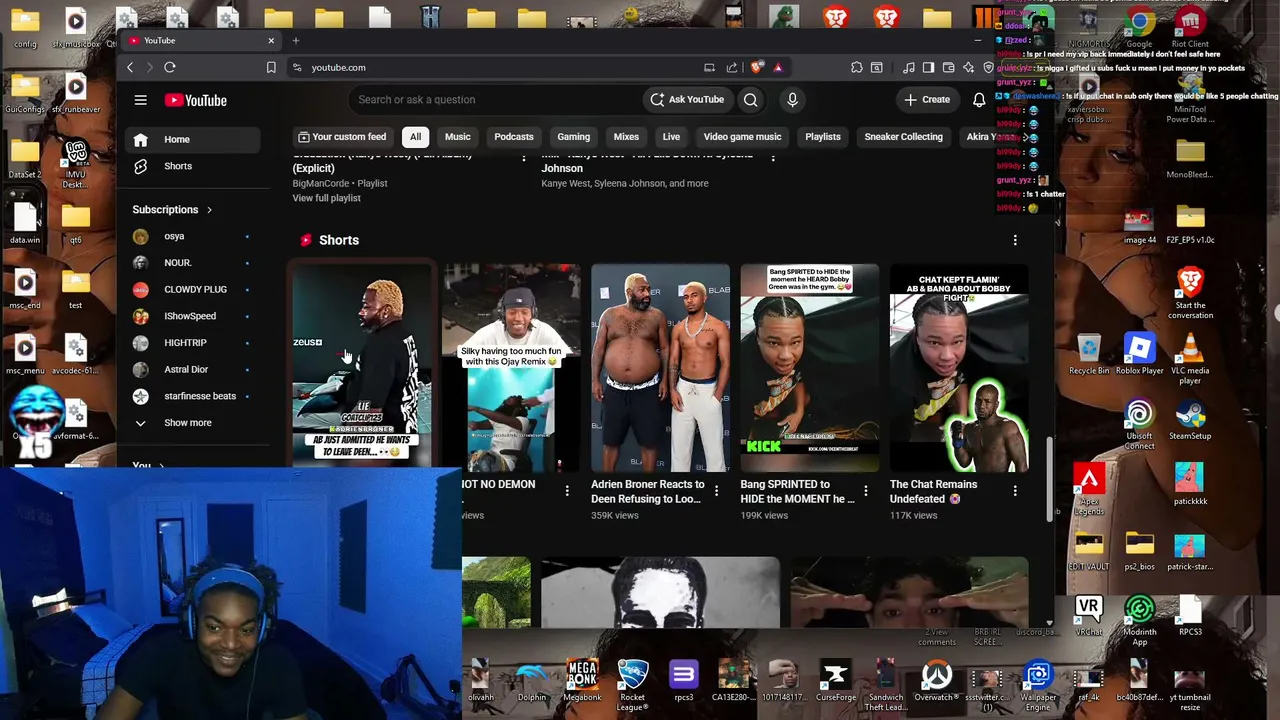This screenshot has height=720, width=1280.
Task: Open options for 'Bang SPRINTED to HIDE' short
Action: click(865, 491)
